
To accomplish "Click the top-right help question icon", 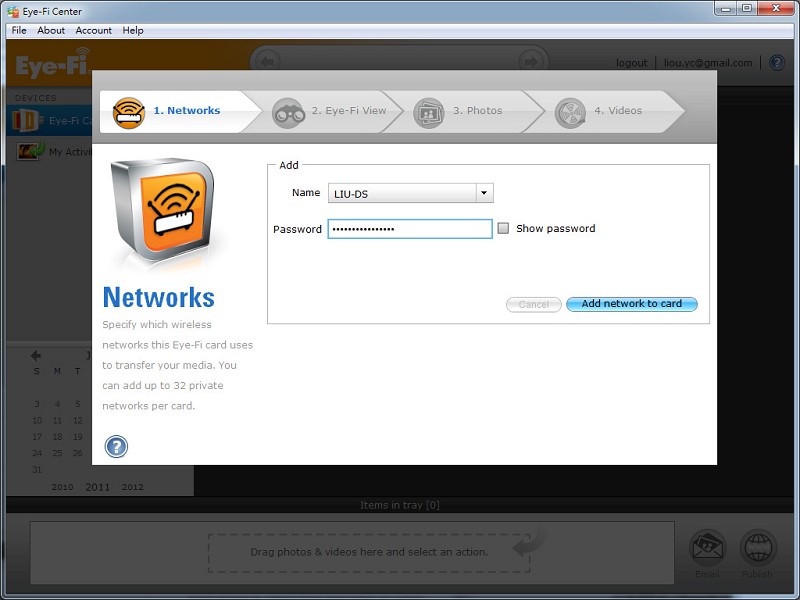I will point(777,62).
